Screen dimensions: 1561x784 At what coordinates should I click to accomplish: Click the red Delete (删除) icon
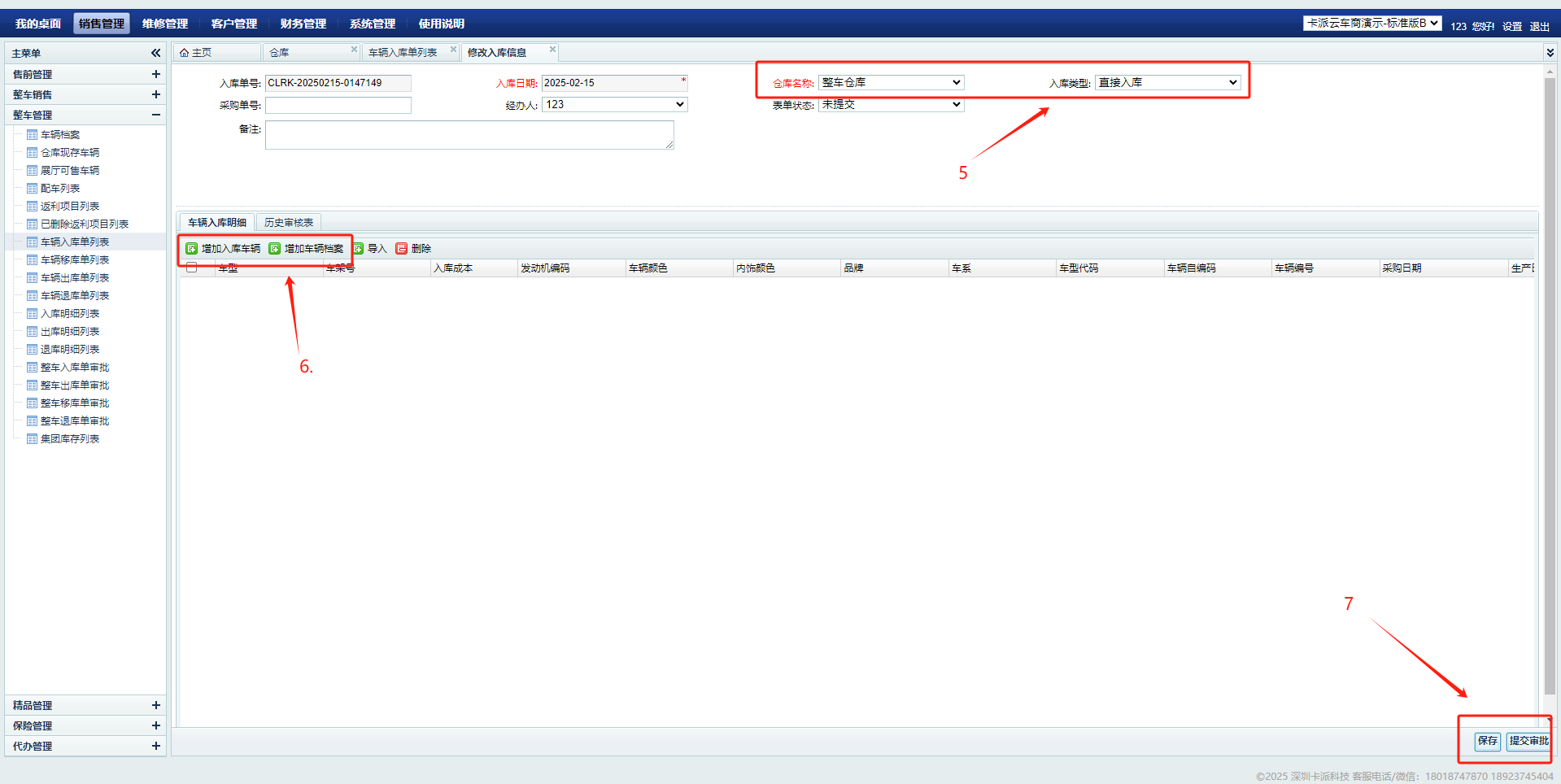[x=402, y=249]
